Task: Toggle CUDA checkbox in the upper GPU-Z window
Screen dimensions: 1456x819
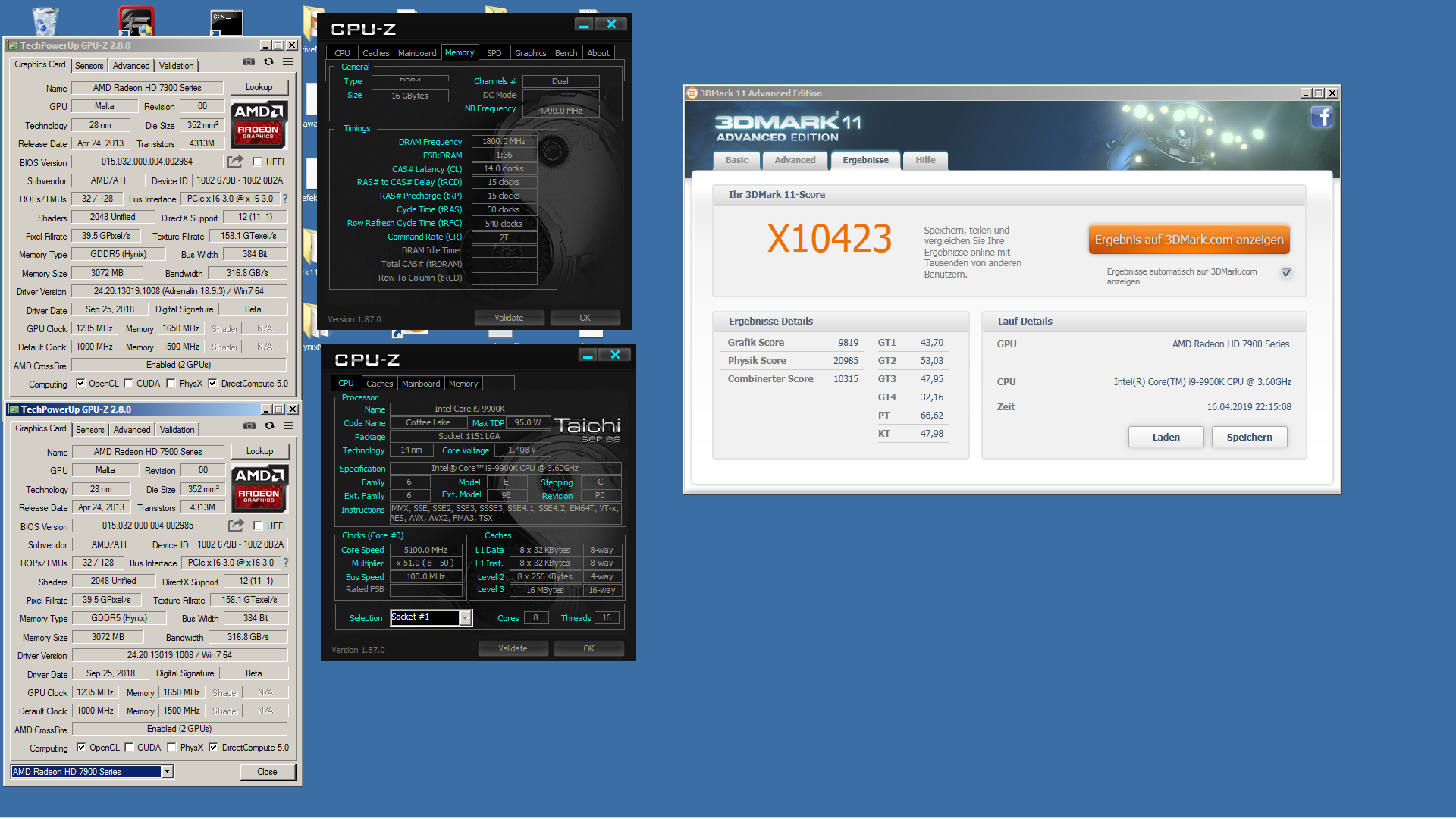Action: [x=128, y=384]
